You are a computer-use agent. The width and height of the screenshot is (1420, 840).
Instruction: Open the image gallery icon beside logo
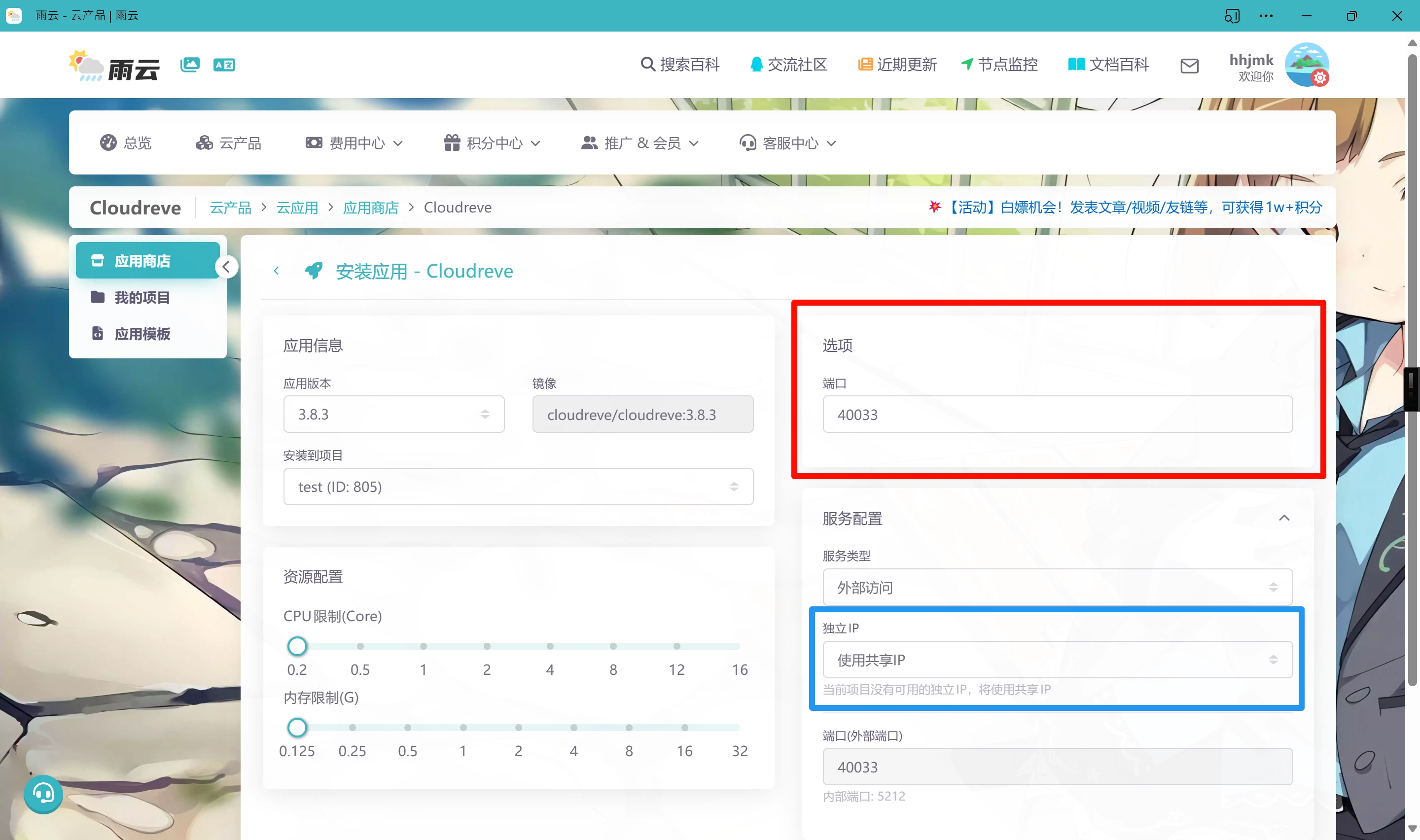tap(190, 65)
